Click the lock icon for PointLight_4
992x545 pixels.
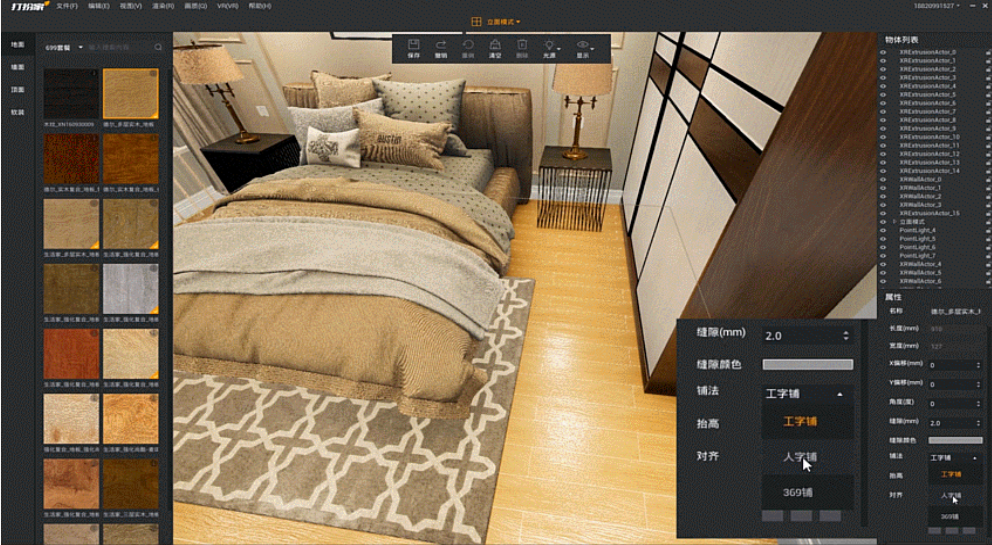click(x=987, y=230)
